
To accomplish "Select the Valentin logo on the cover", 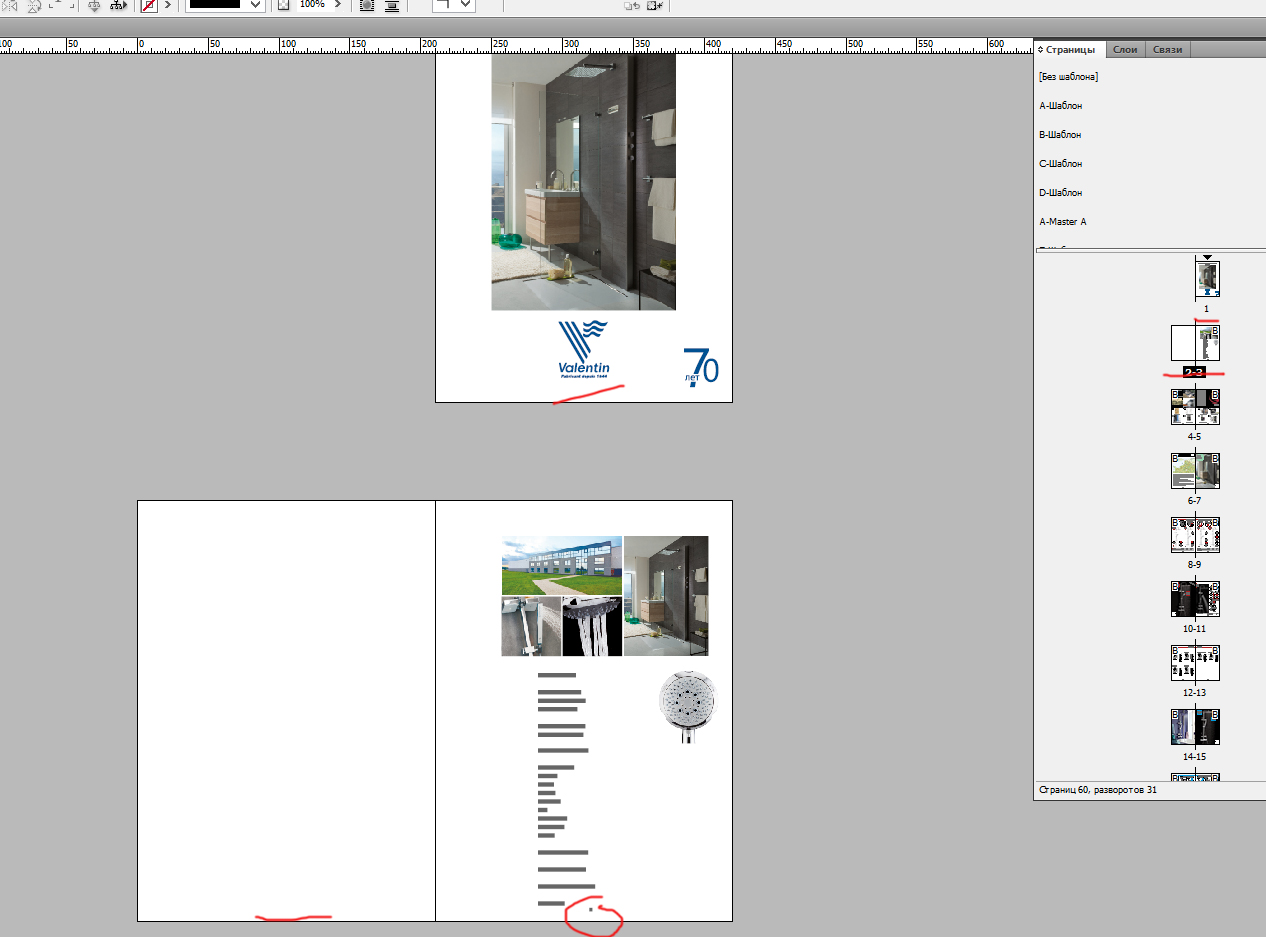I will pyautogui.click(x=584, y=349).
